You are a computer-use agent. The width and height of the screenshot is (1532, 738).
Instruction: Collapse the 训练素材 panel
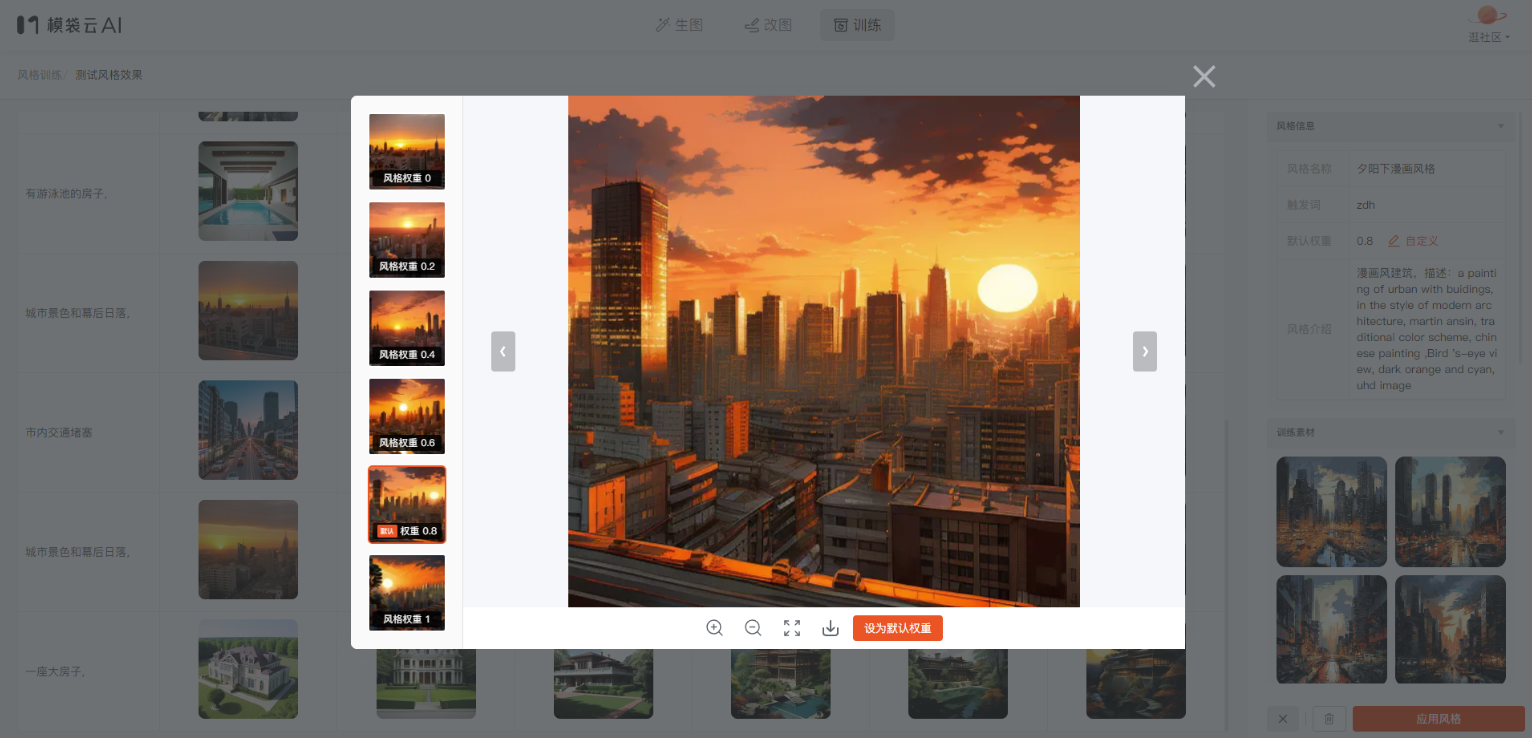tap(1500, 432)
